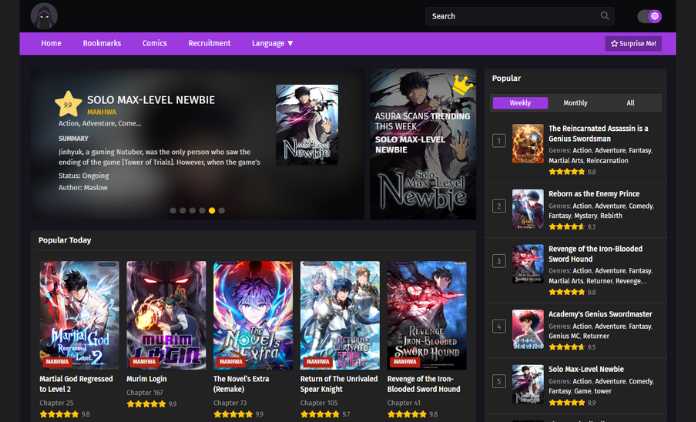The width and height of the screenshot is (696, 422).
Task: Click the Martial God Regressed to Level 2 title
Action: point(76,384)
